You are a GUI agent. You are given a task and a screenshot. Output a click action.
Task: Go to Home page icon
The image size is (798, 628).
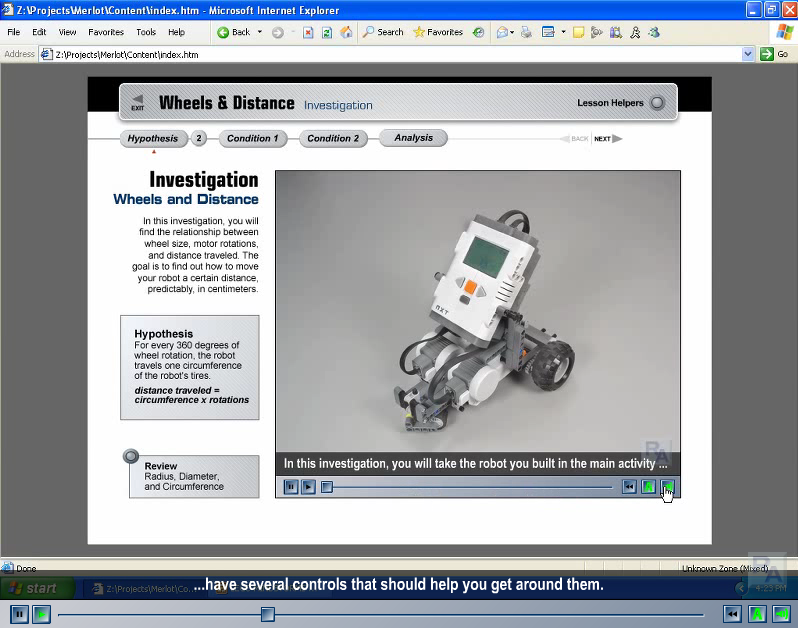346,33
